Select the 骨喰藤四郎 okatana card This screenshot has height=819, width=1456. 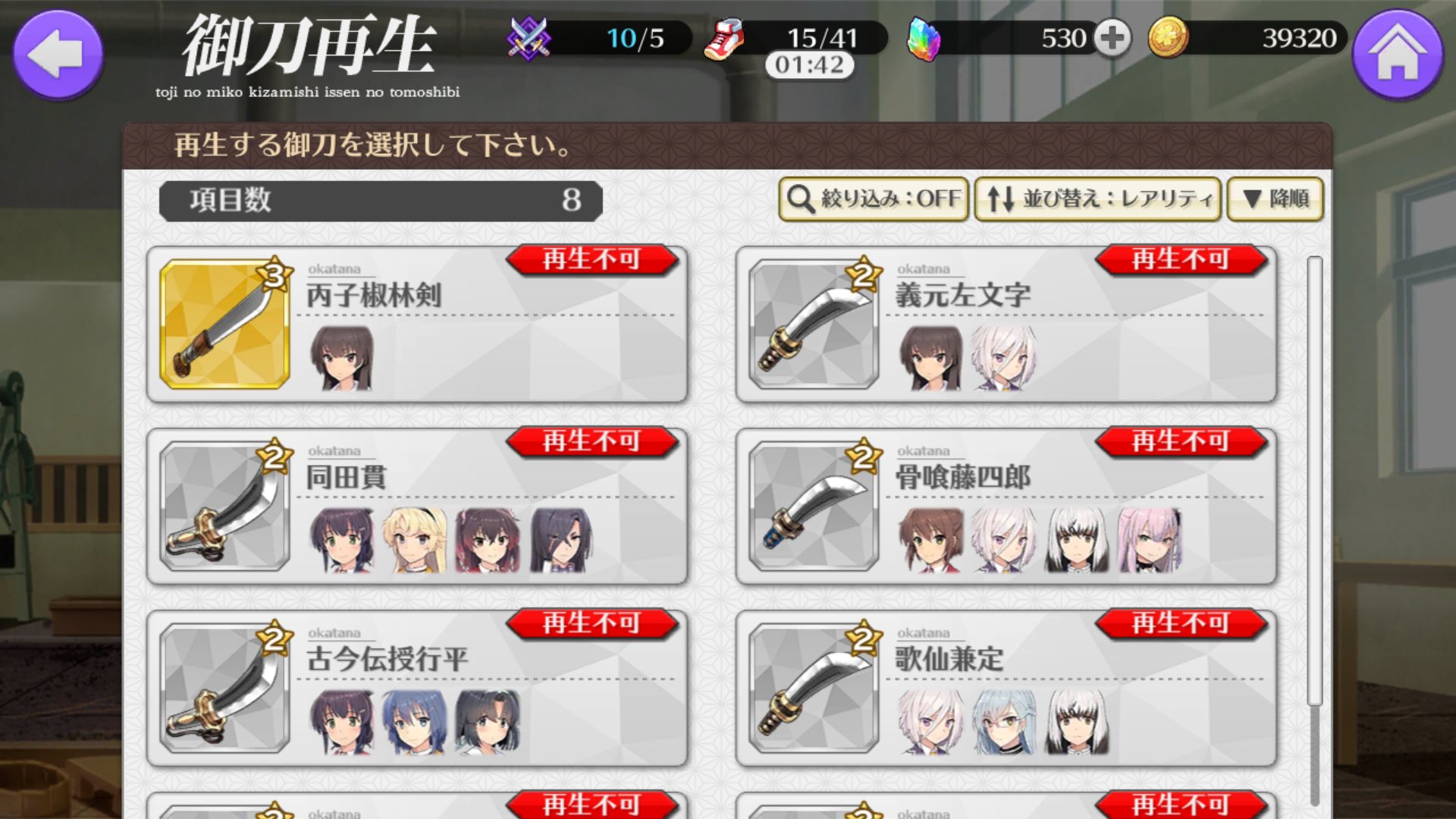tap(1006, 507)
